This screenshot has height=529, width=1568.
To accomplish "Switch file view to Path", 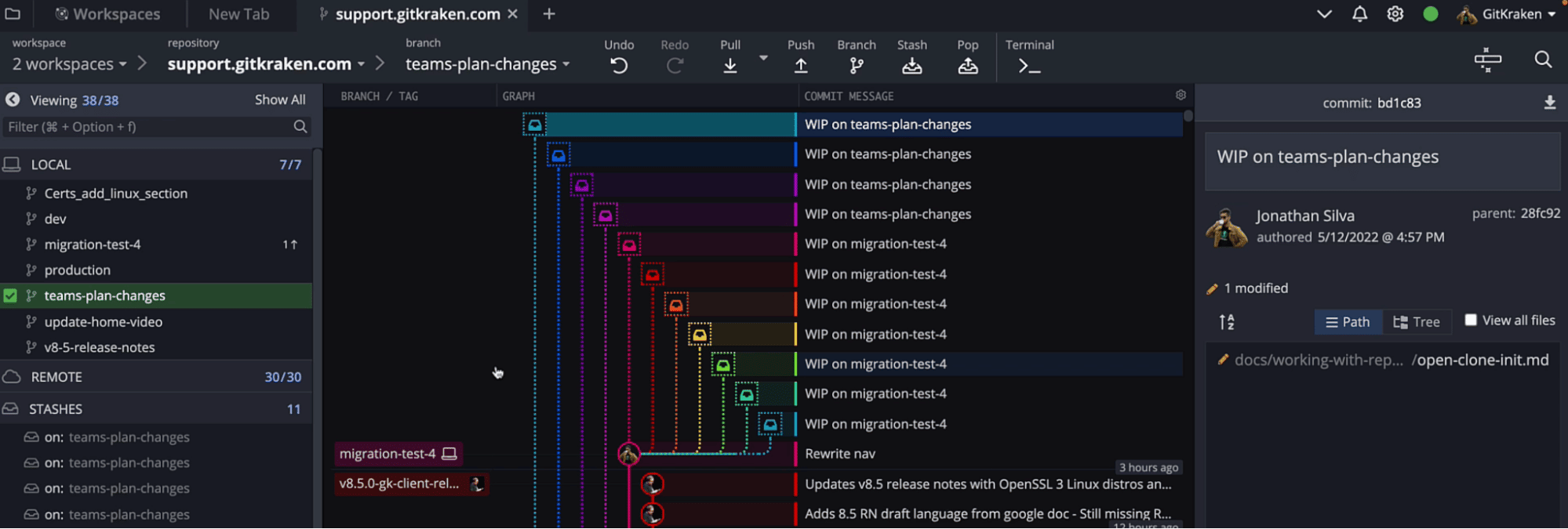I will 1348,321.
